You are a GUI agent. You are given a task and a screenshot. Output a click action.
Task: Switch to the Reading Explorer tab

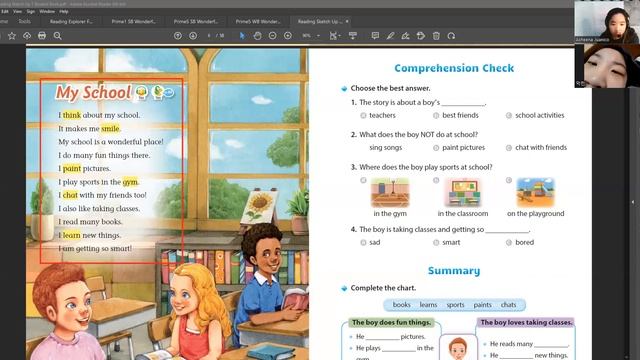tap(71, 21)
